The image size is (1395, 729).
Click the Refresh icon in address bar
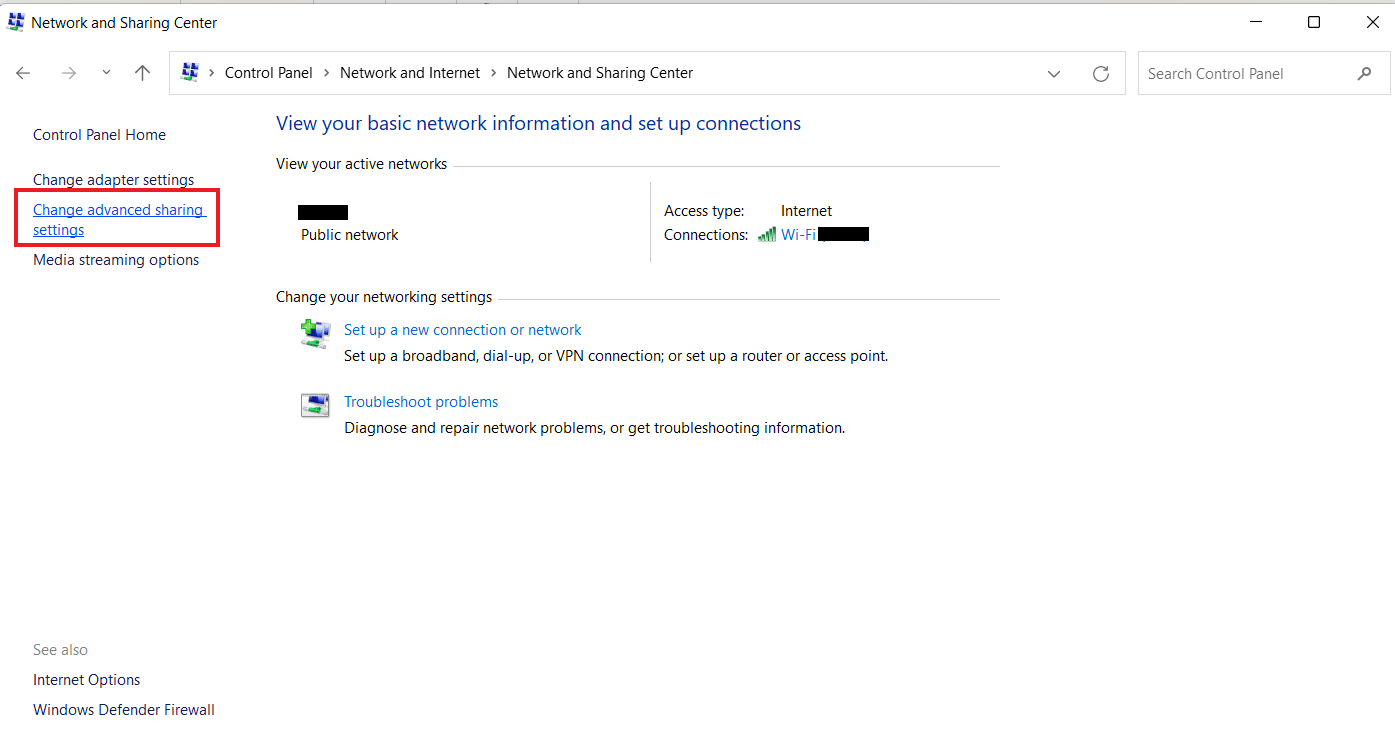tap(1101, 73)
